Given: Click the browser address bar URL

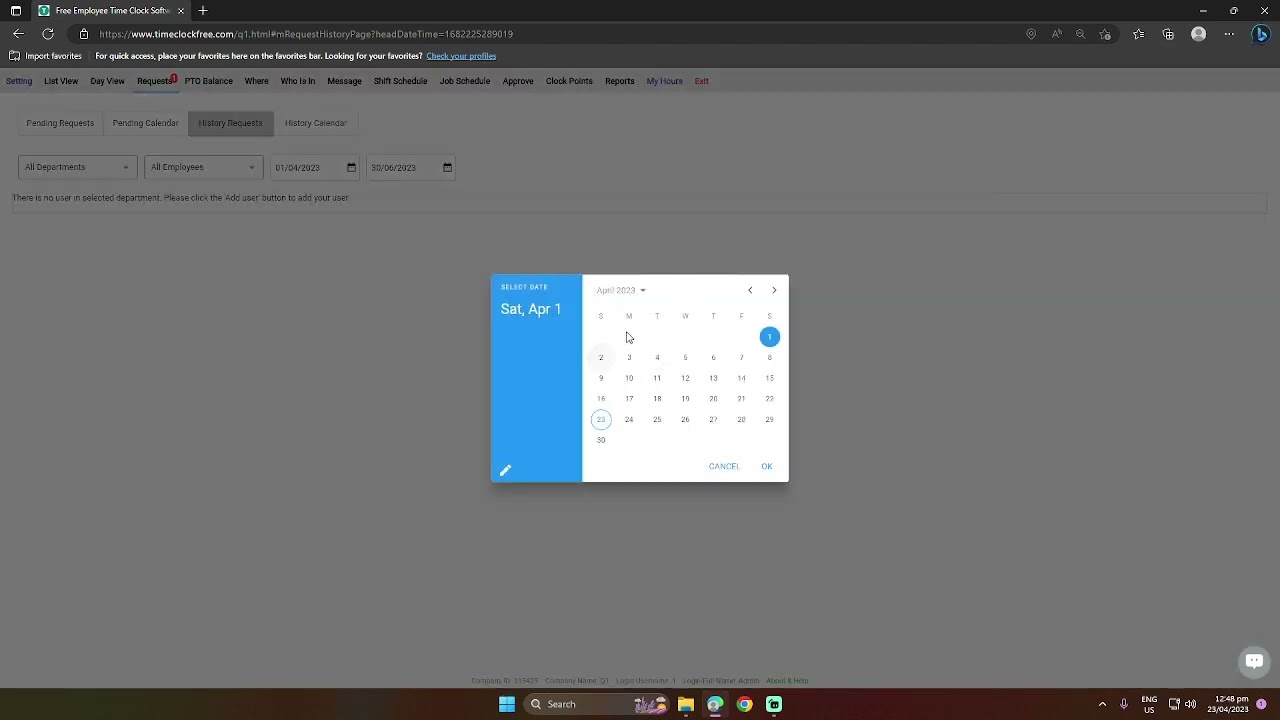Looking at the screenshot, I should click(306, 34).
